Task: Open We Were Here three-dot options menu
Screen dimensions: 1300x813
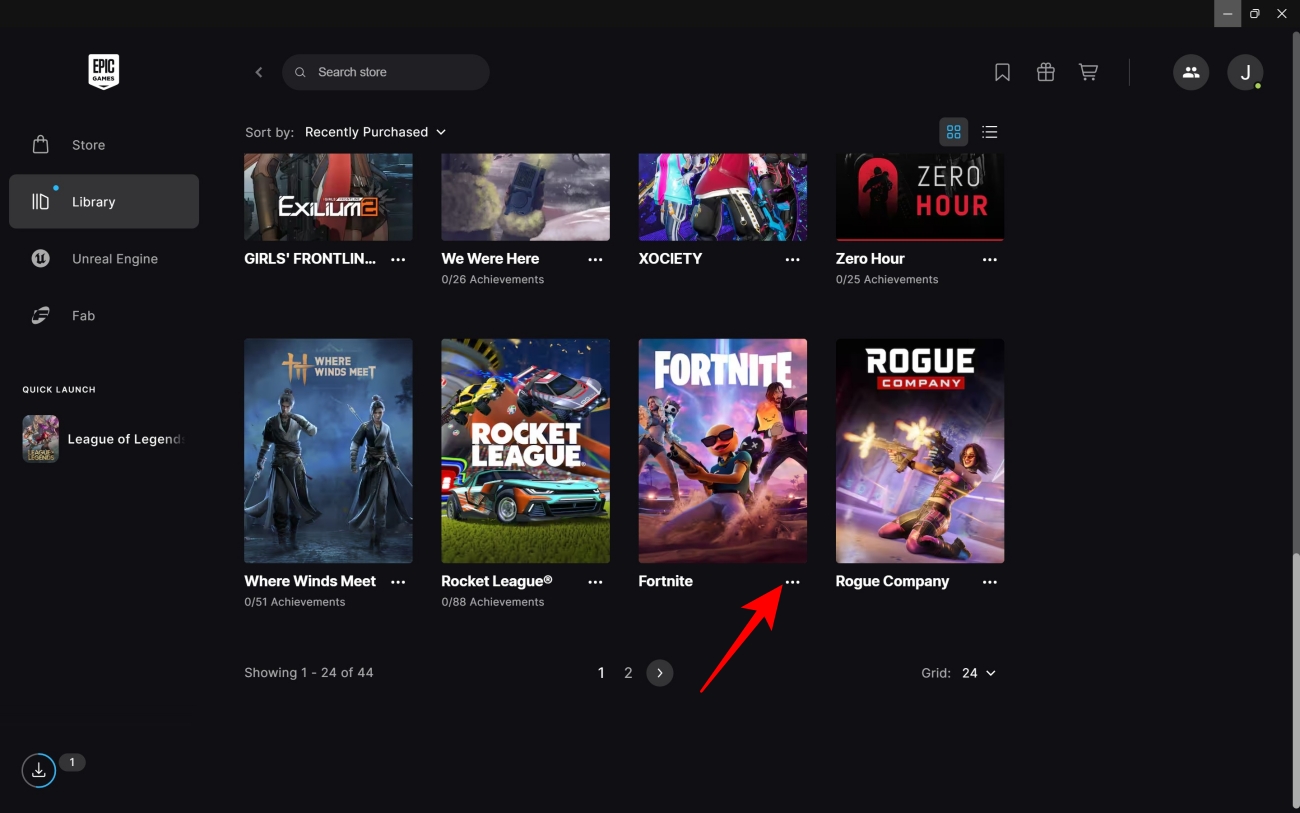Action: click(x=596, y=259)
